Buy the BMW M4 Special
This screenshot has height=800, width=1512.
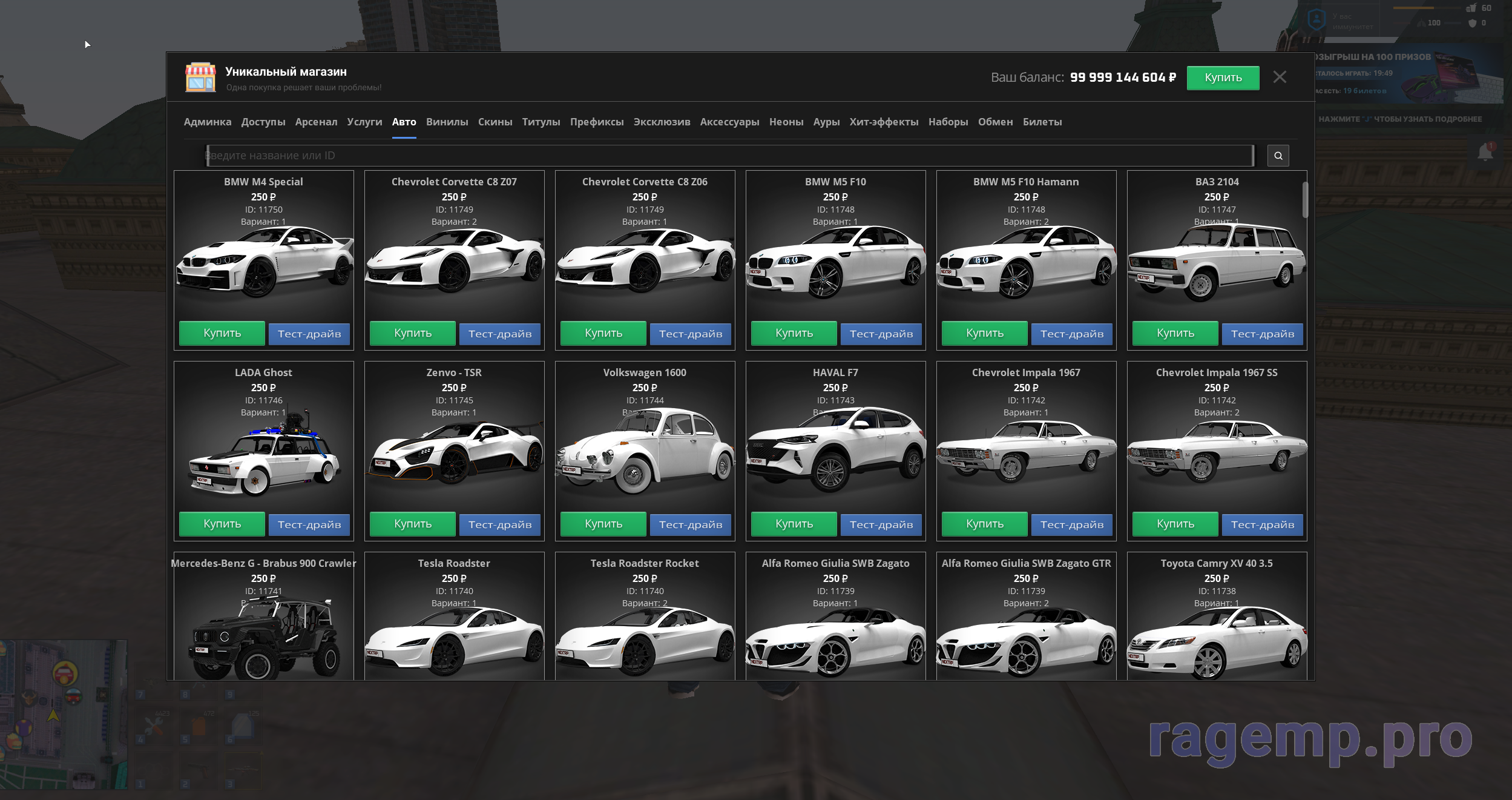point(222,333)
